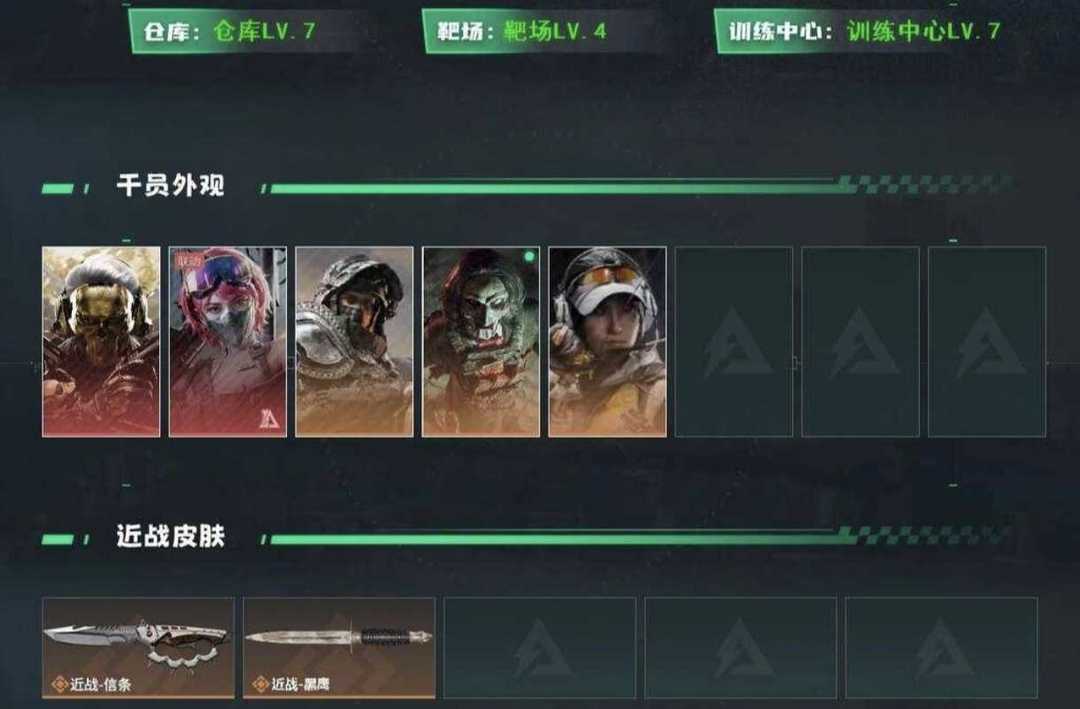Click last empty melee skin slot
Screen dimensions: 1080x709
pyautogui.click(x=942, y=648)
